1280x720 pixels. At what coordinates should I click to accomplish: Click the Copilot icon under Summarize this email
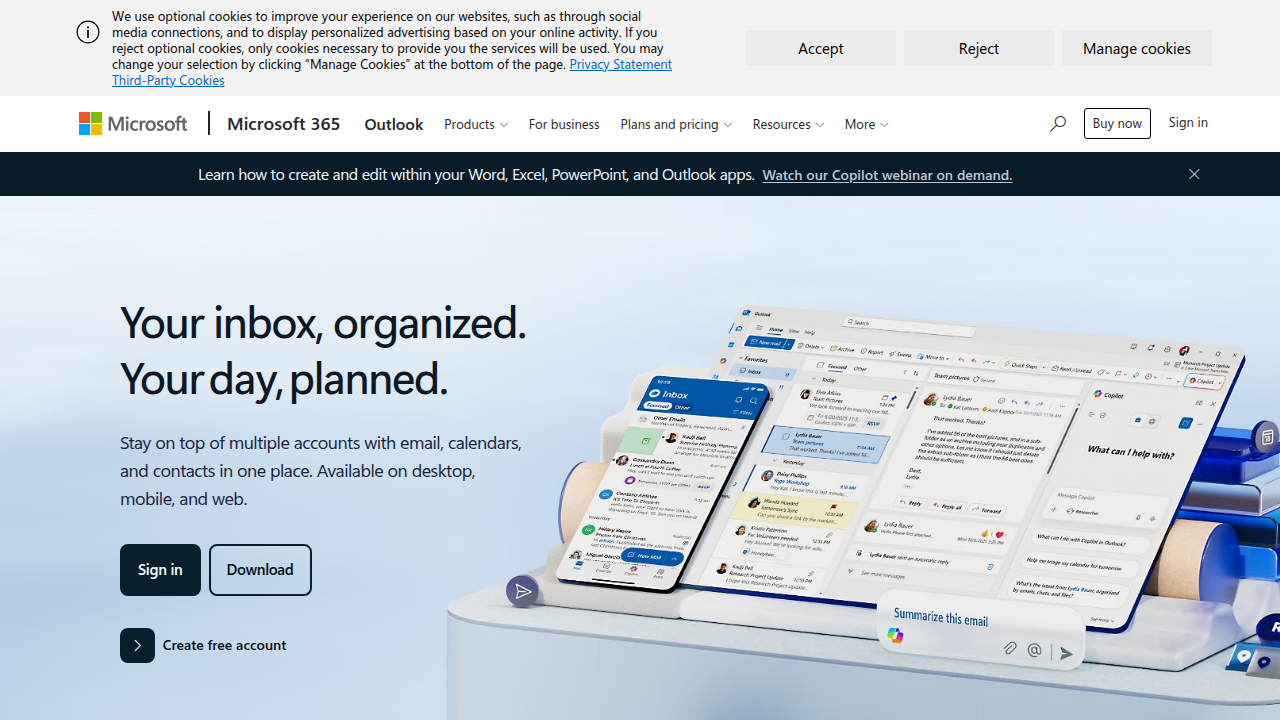coord(895,635)
